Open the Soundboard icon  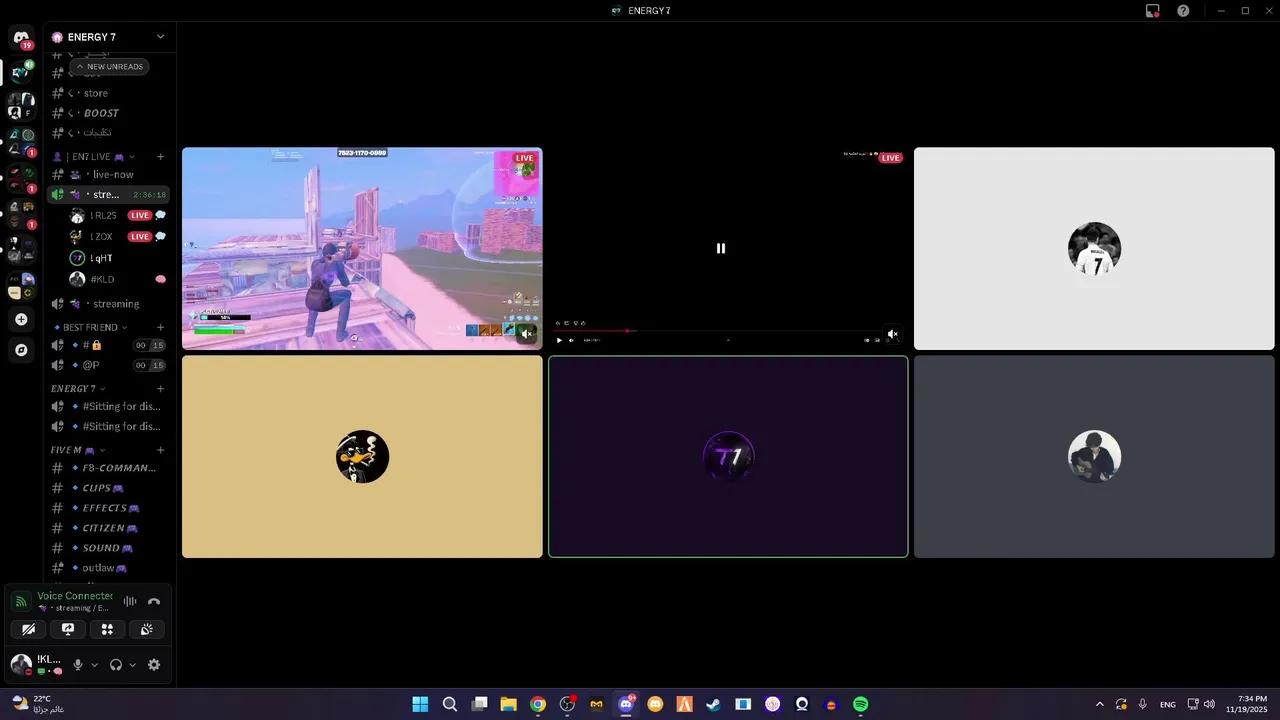click(x=146, y=629)
